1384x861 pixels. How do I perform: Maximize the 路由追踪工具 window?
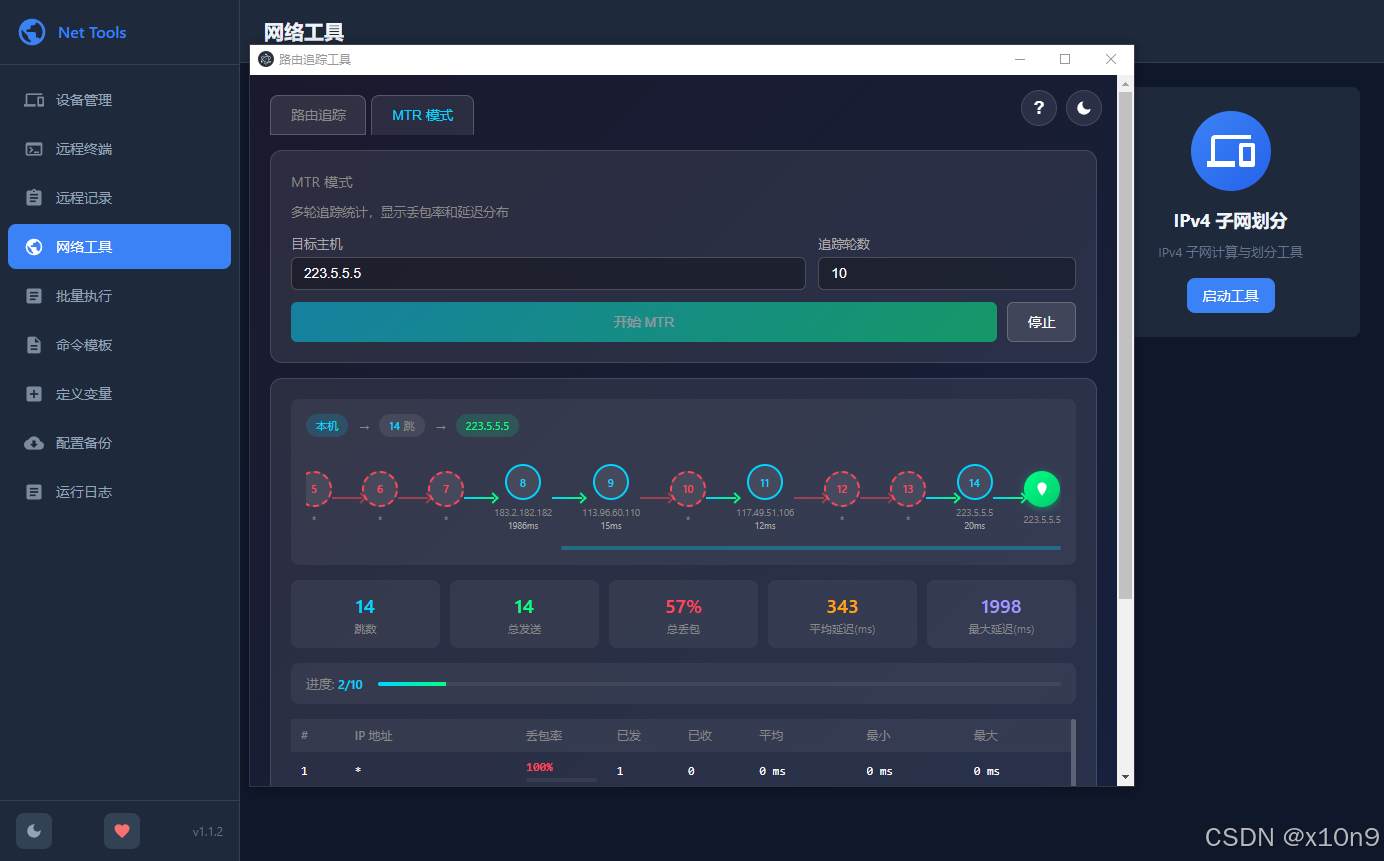coord(1065,59)
